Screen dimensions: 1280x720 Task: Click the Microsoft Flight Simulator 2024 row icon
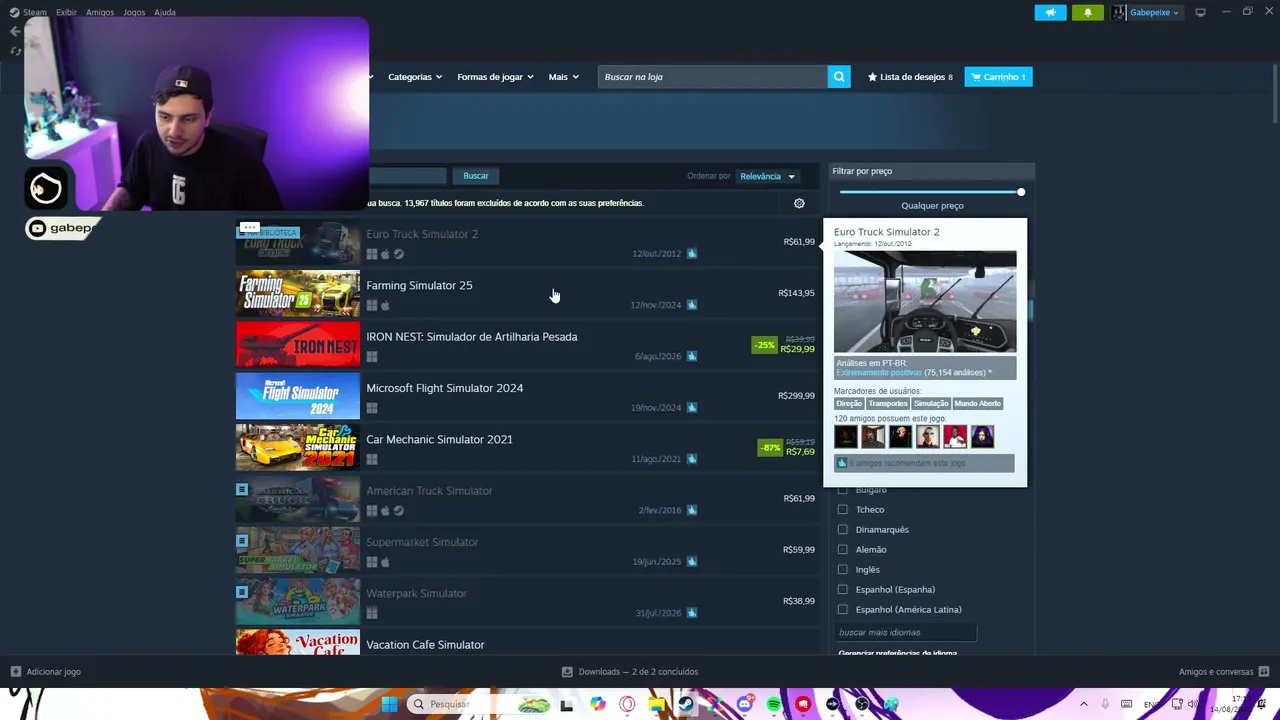[691, 407]
